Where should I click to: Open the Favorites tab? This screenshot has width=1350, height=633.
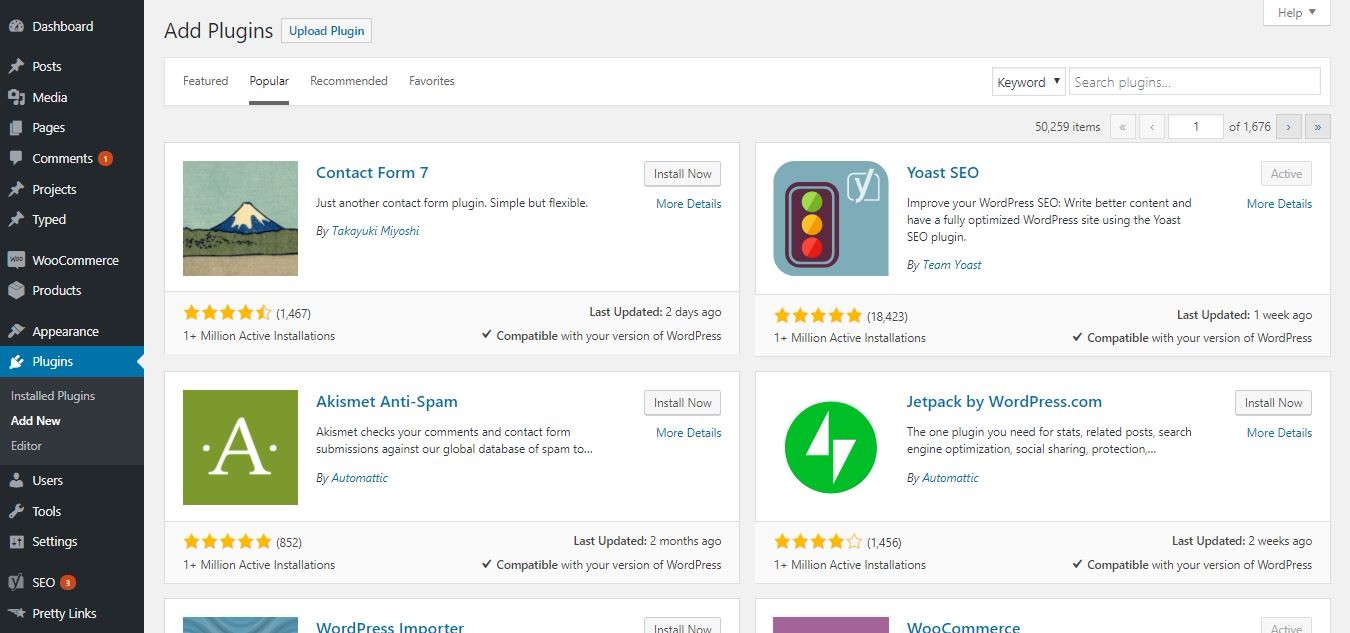(432, 81)
